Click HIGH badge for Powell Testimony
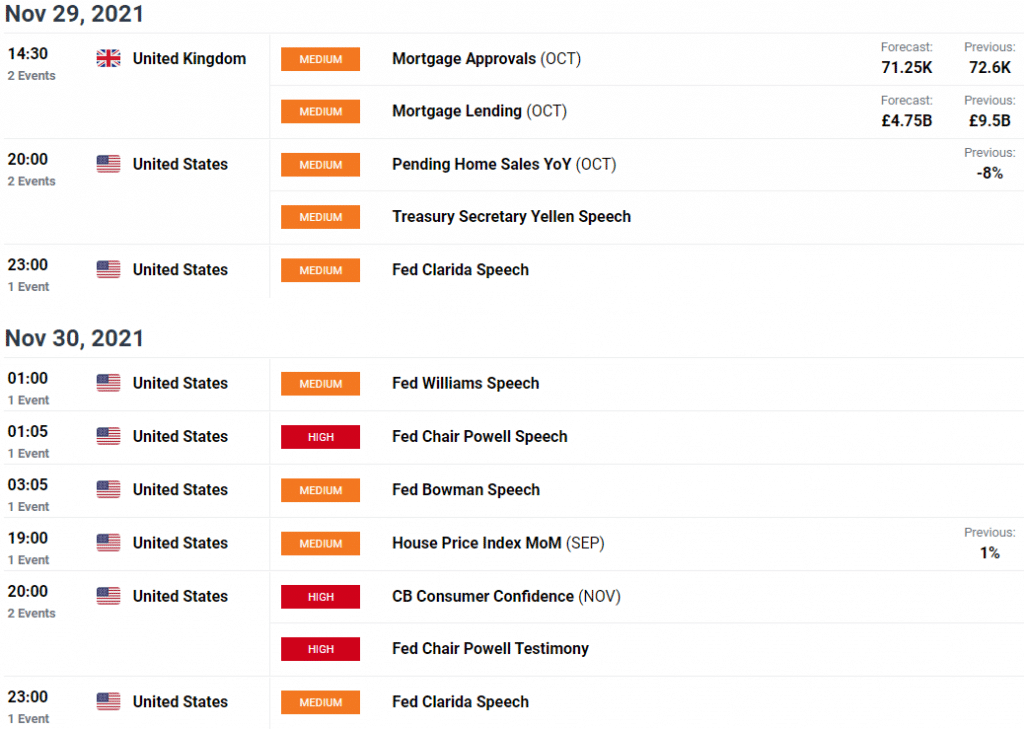This screenshot has width=1024, height=729. 321,649
